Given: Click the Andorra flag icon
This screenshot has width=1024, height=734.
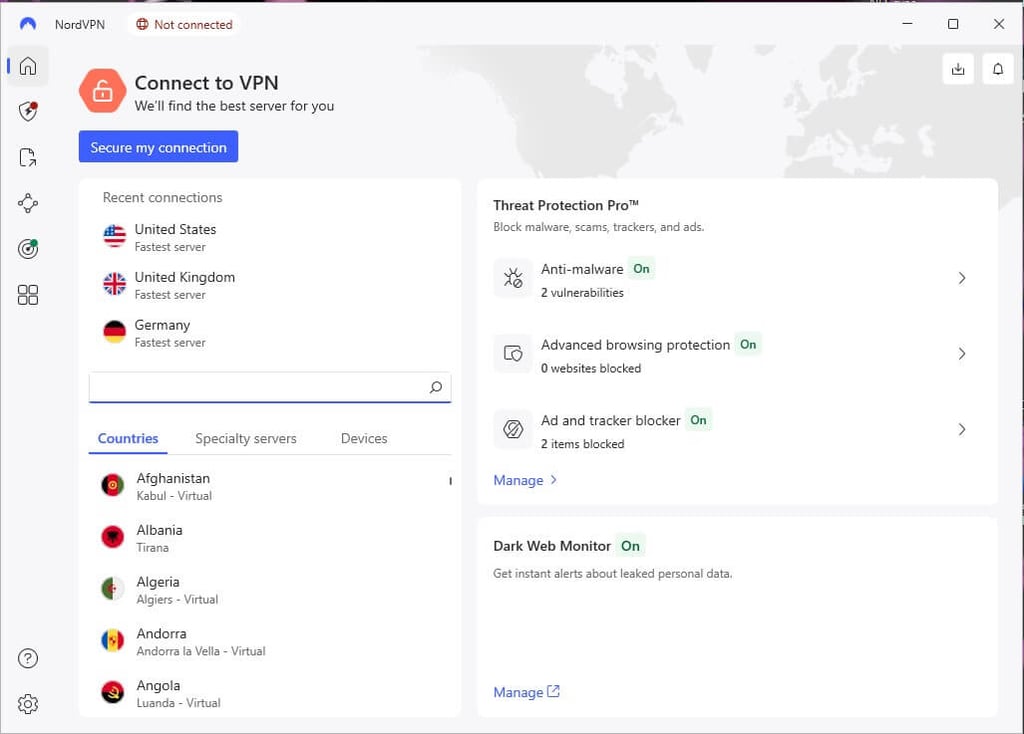Looking at the screenshot, I should coord(112,640).
